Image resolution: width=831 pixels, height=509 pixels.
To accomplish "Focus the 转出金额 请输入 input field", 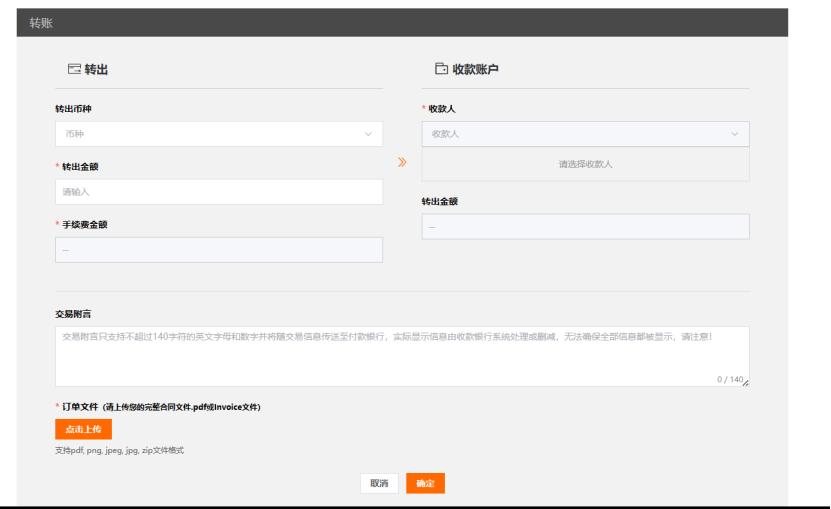I will coord(218,192).
